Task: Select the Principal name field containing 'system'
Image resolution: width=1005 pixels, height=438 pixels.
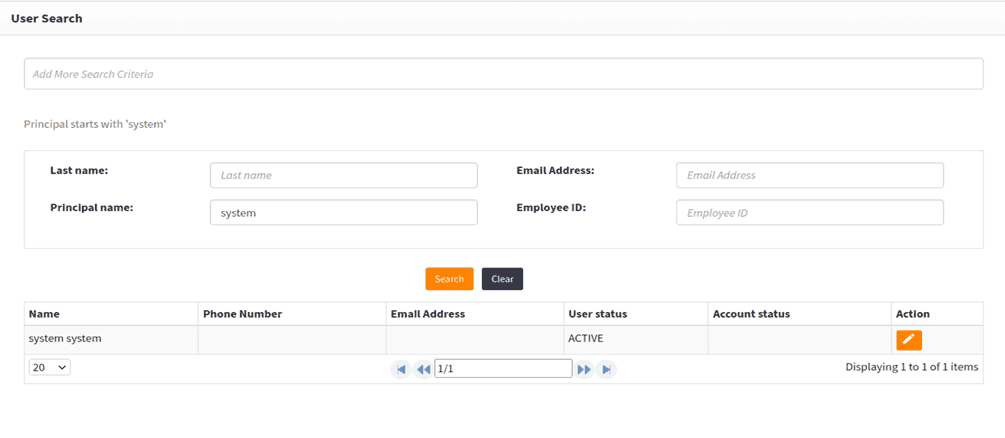Action: (x=343, y=213)
